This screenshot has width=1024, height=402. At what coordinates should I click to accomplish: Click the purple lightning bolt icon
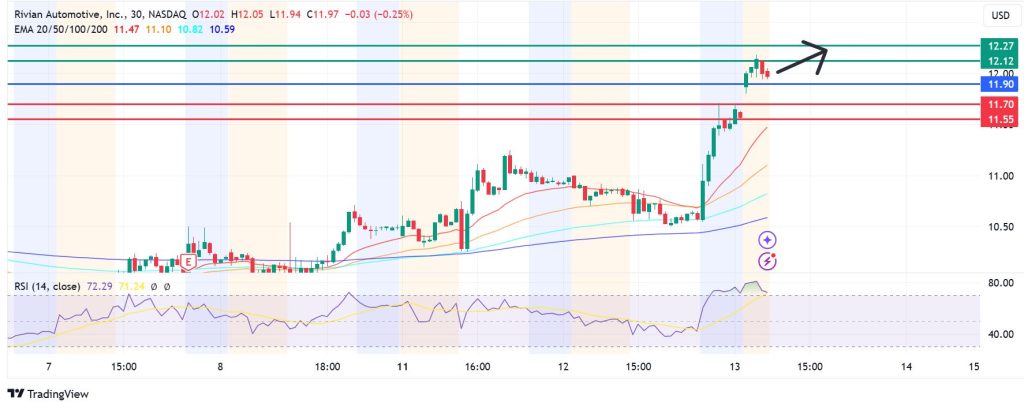click(767, 262)
